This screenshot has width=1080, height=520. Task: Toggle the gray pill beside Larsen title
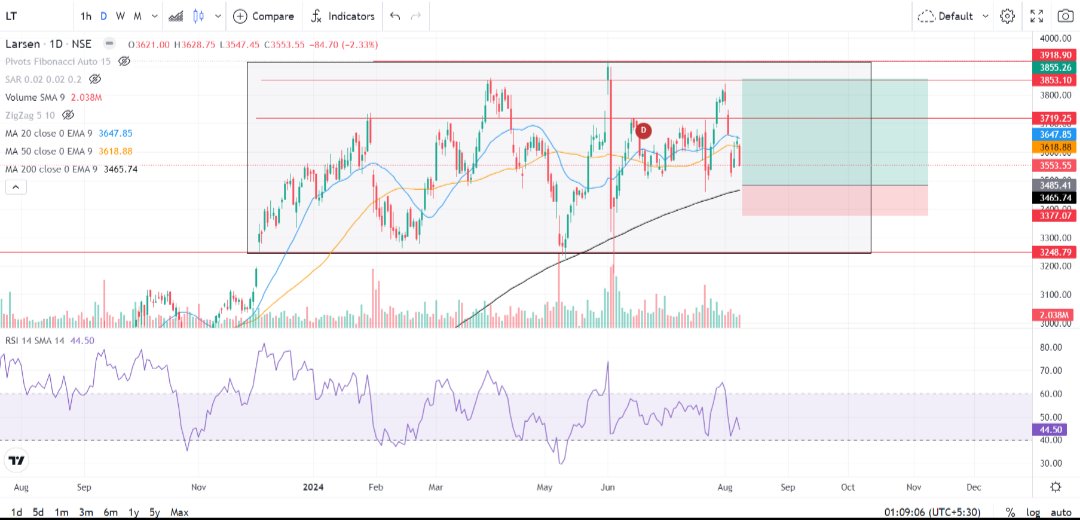coord(109,43)
